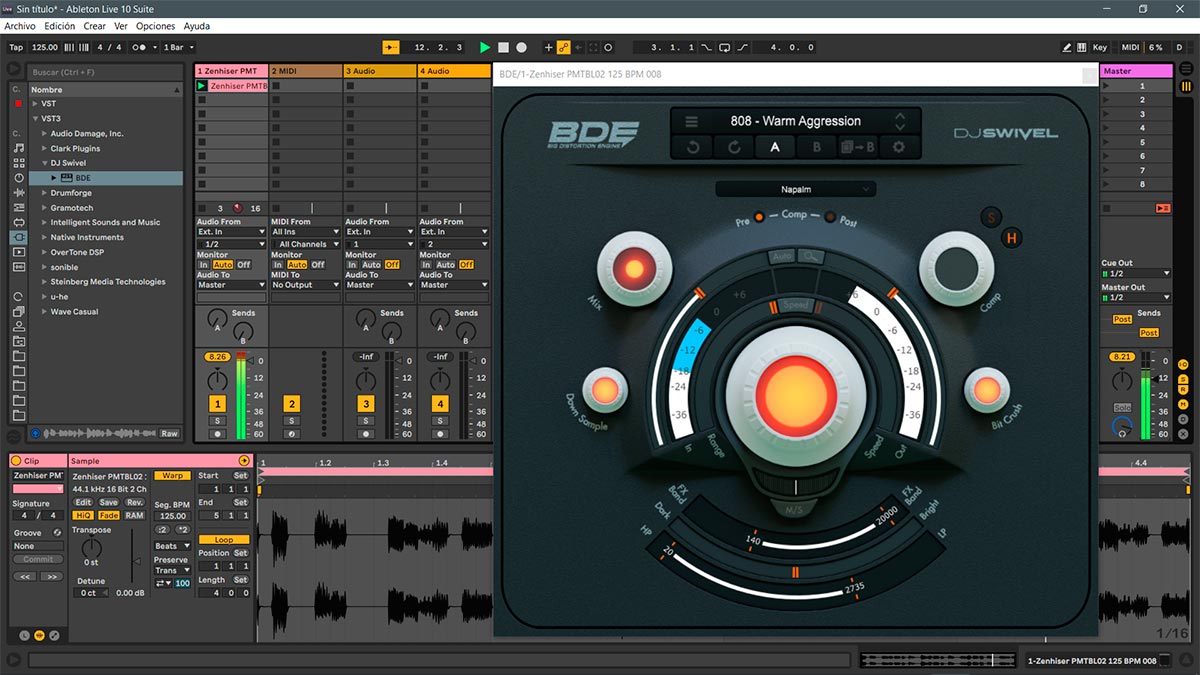This screenshot has width=1200, height=675.
Task: Open the Opciones menu
Action: point(156,26)
